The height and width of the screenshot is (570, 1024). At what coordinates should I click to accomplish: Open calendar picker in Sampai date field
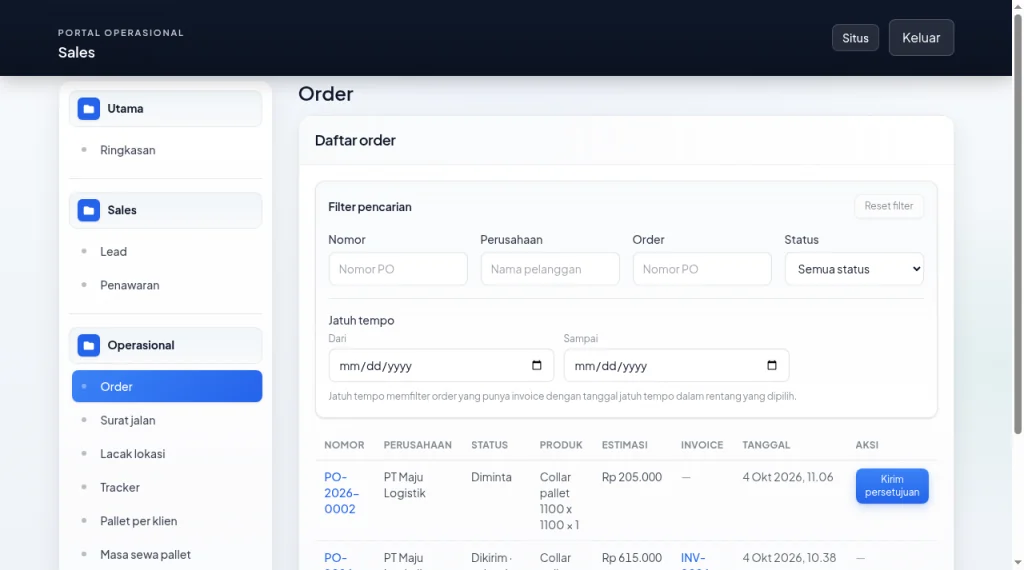pos(772,366)
